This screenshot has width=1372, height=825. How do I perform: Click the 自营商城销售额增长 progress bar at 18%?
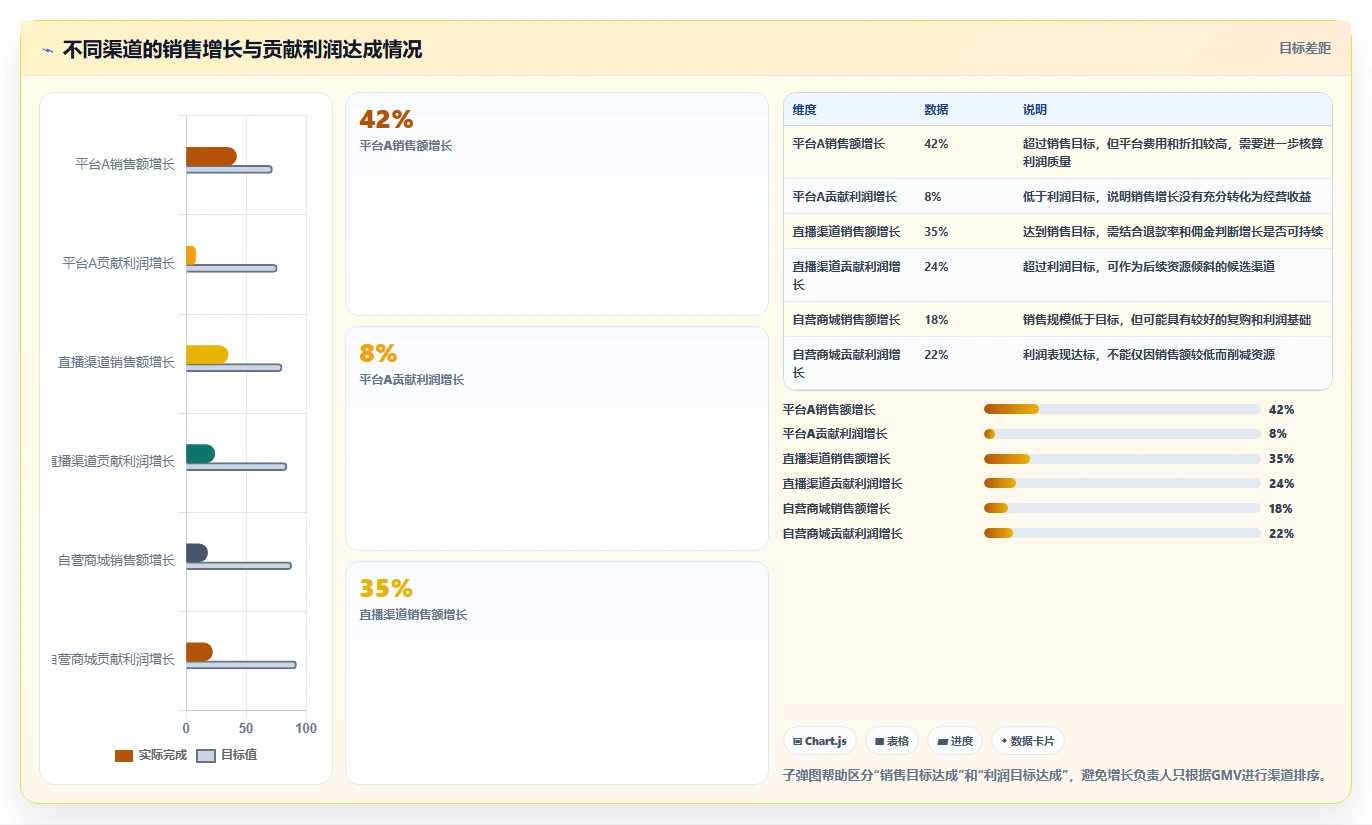click(1122, 509)
